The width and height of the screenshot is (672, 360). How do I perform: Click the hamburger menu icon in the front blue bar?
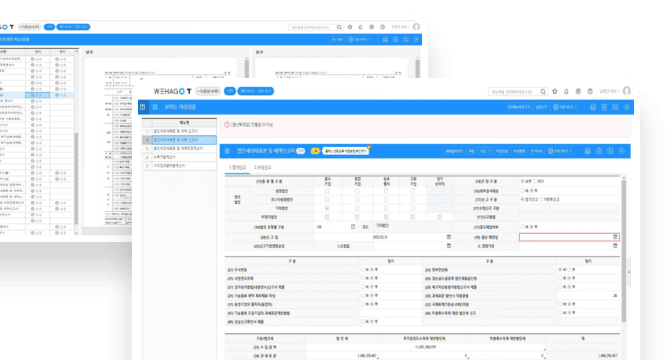(x=155, y=107)
